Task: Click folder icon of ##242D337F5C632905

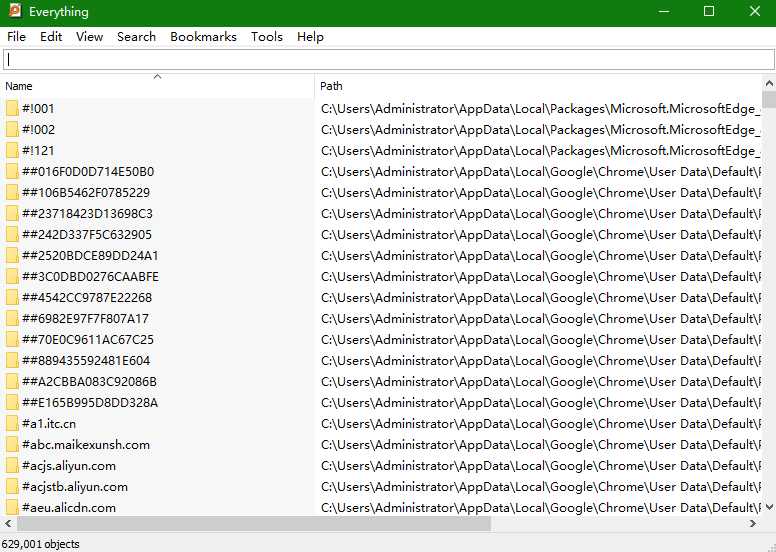Action: coord(12,235)
